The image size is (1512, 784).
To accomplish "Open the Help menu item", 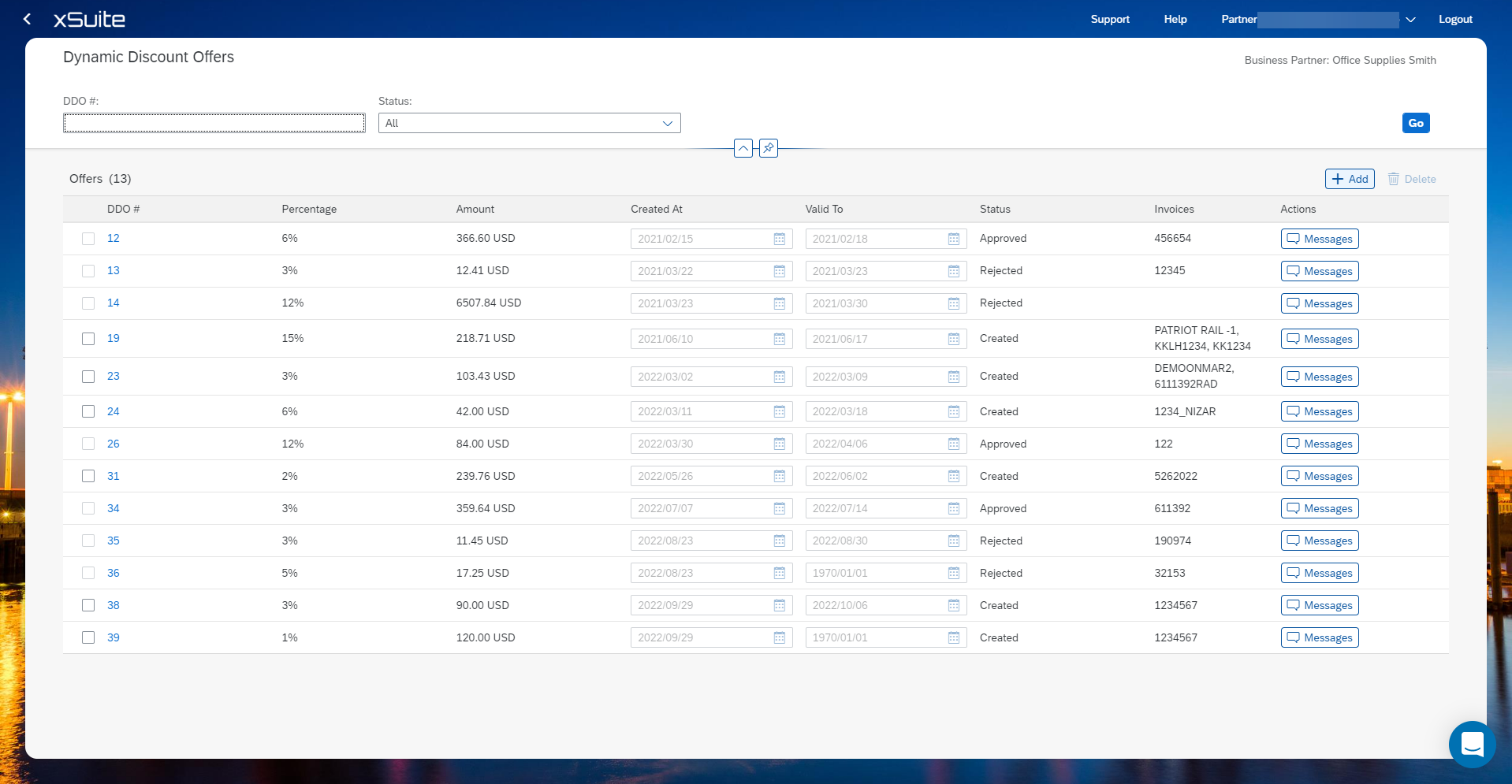I will (1175, 20).
